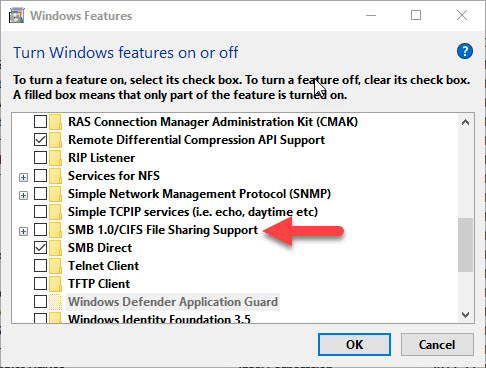486x368 pixels.
Task: Dismiss the dialog with Cancel
Action: point(437,345)
